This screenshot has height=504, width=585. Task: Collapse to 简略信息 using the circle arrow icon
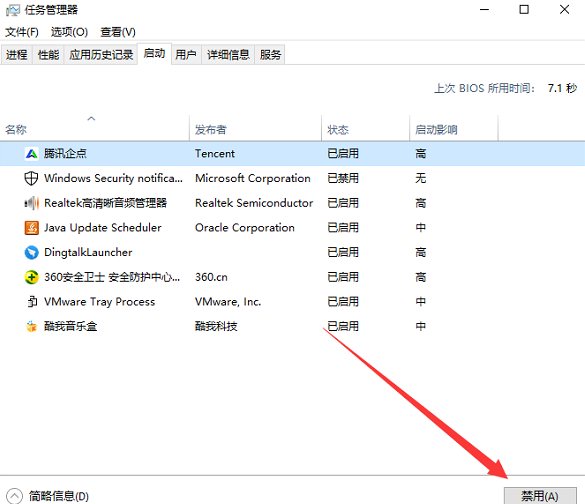point(14,496)
